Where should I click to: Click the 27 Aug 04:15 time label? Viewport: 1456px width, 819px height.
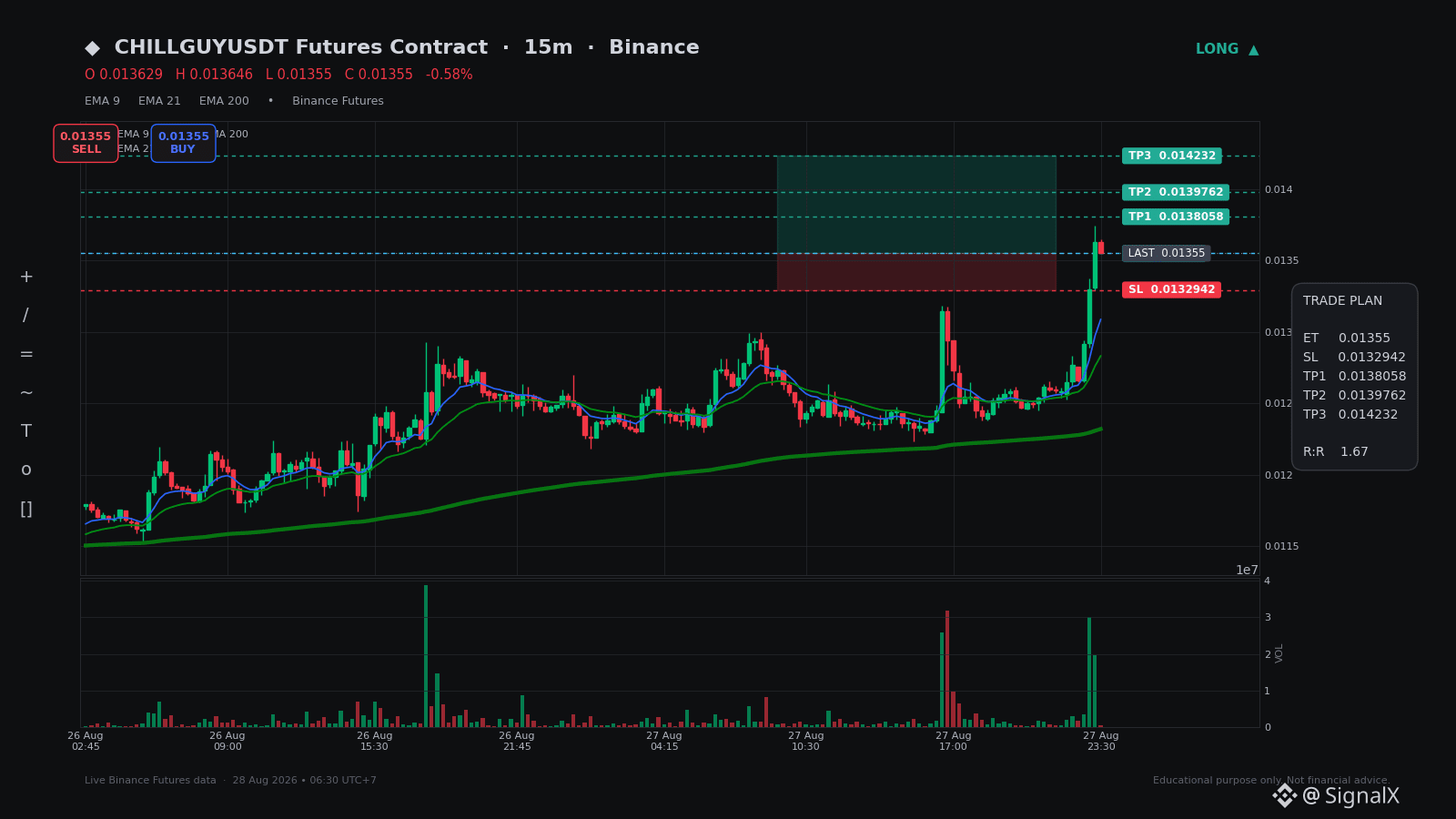(x=664, y=742)
